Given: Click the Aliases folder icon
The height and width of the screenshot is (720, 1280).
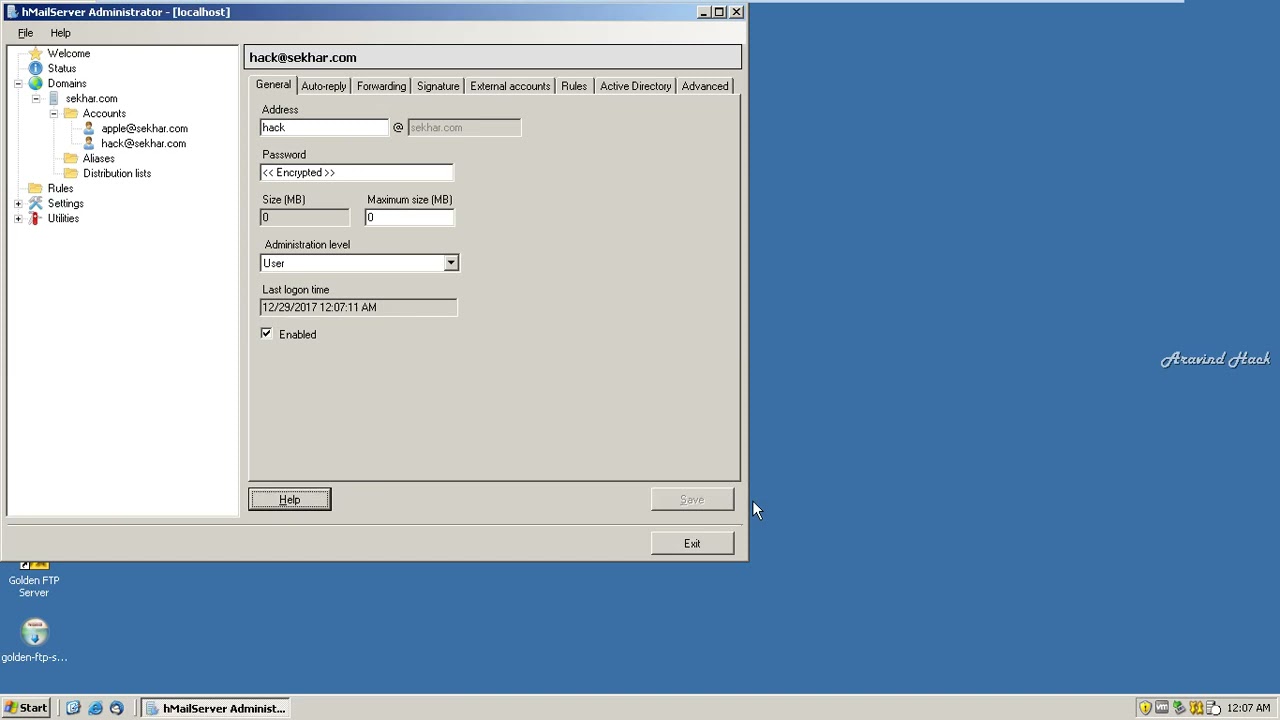Looking at the screenshot, I should point(71,158).
